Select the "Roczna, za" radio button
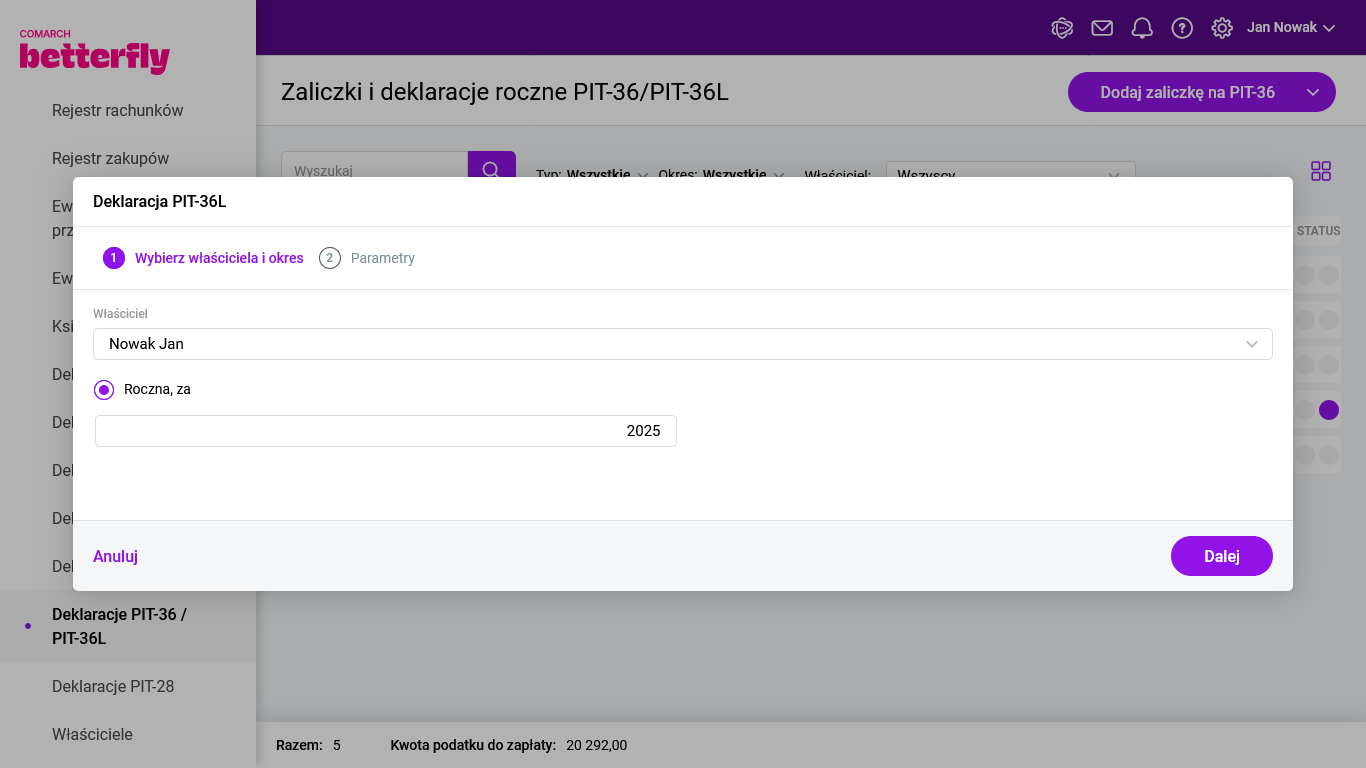Viewport: 1366px width, 768px height. (104, 390)
